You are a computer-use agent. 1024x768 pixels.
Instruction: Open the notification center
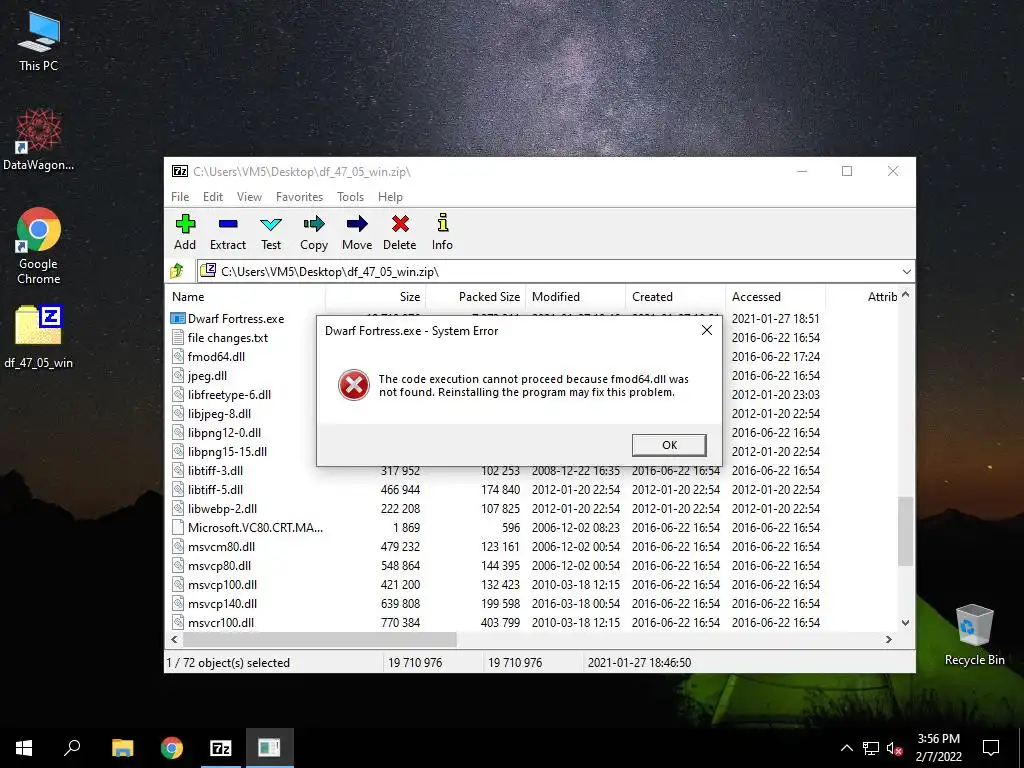pos(991,748)
